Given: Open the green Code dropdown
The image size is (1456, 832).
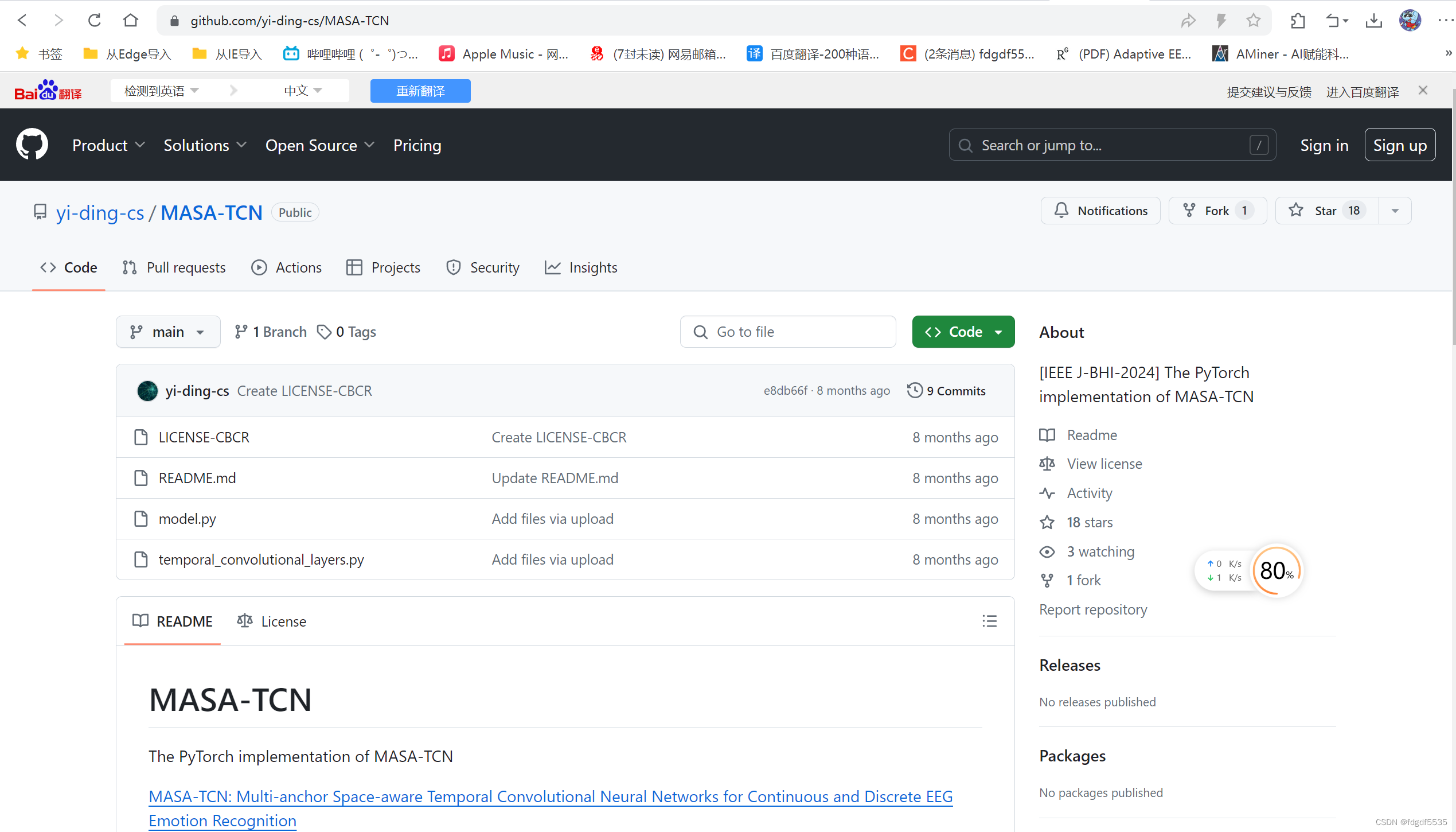Looking at the screenshot, I should [963, 332].
